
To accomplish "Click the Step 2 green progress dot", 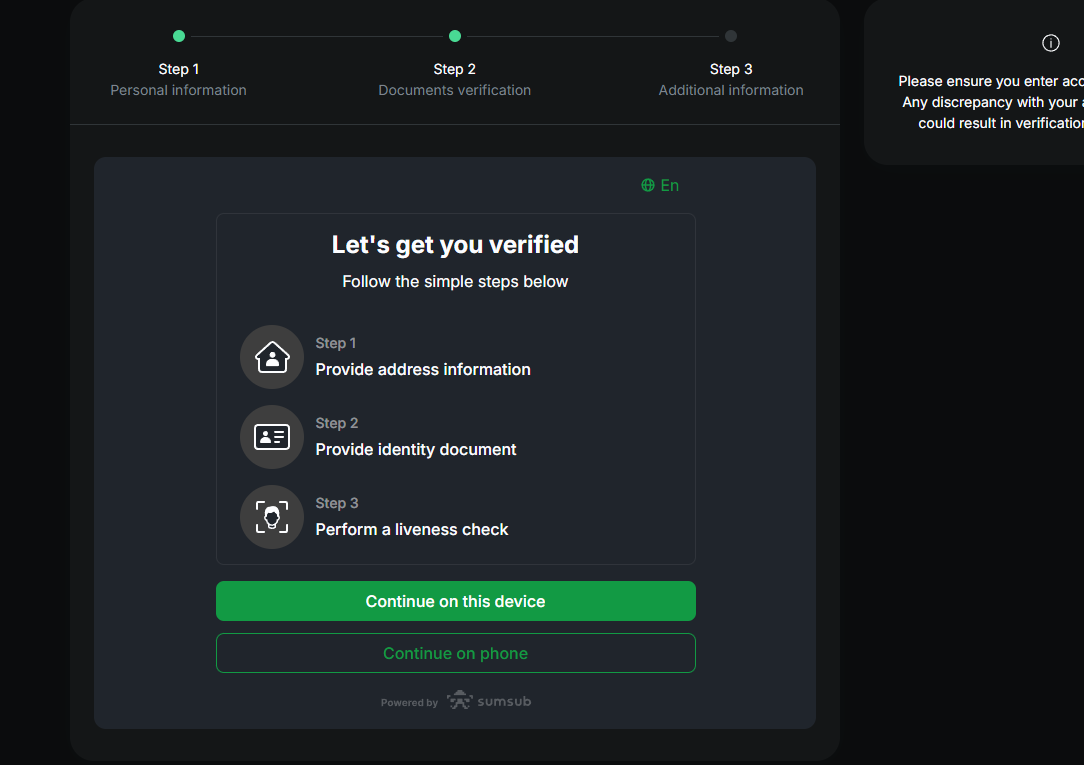I will 455,36.
